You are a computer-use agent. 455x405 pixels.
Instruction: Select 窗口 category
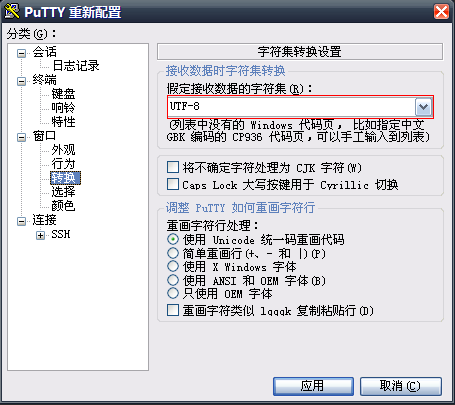click(44, 136)
